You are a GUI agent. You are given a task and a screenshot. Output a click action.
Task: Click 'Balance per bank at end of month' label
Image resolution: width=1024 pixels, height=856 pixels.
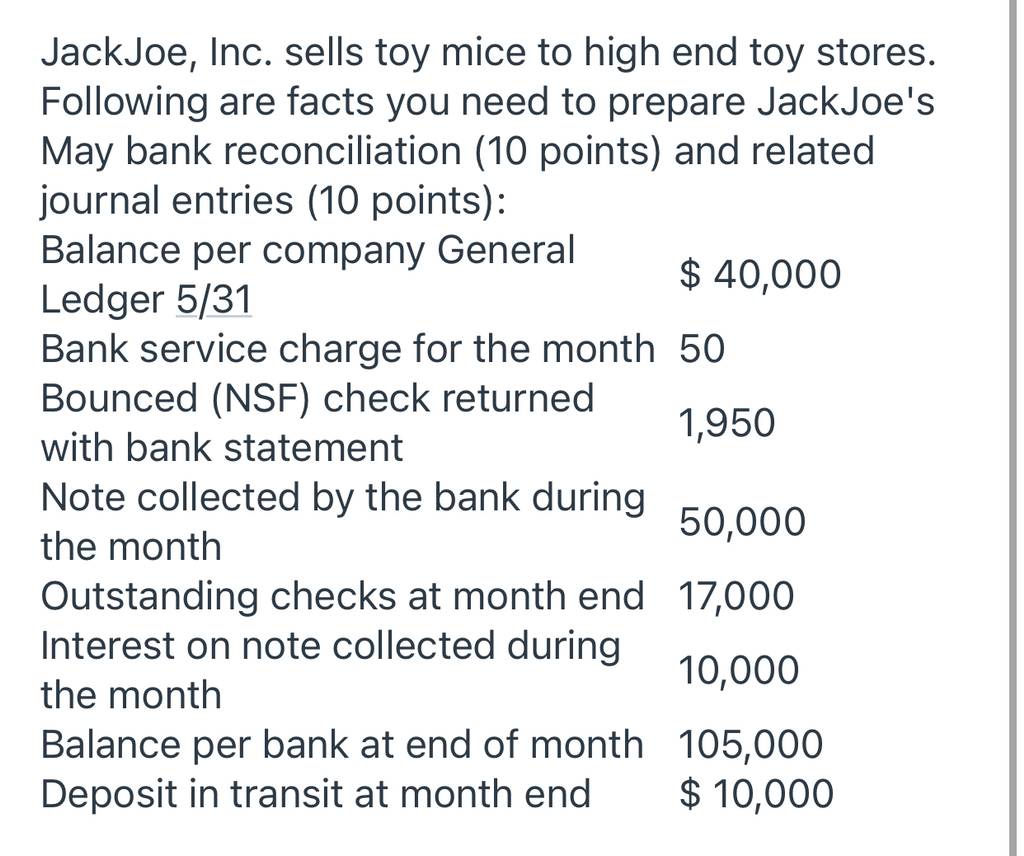coord(342,744)
